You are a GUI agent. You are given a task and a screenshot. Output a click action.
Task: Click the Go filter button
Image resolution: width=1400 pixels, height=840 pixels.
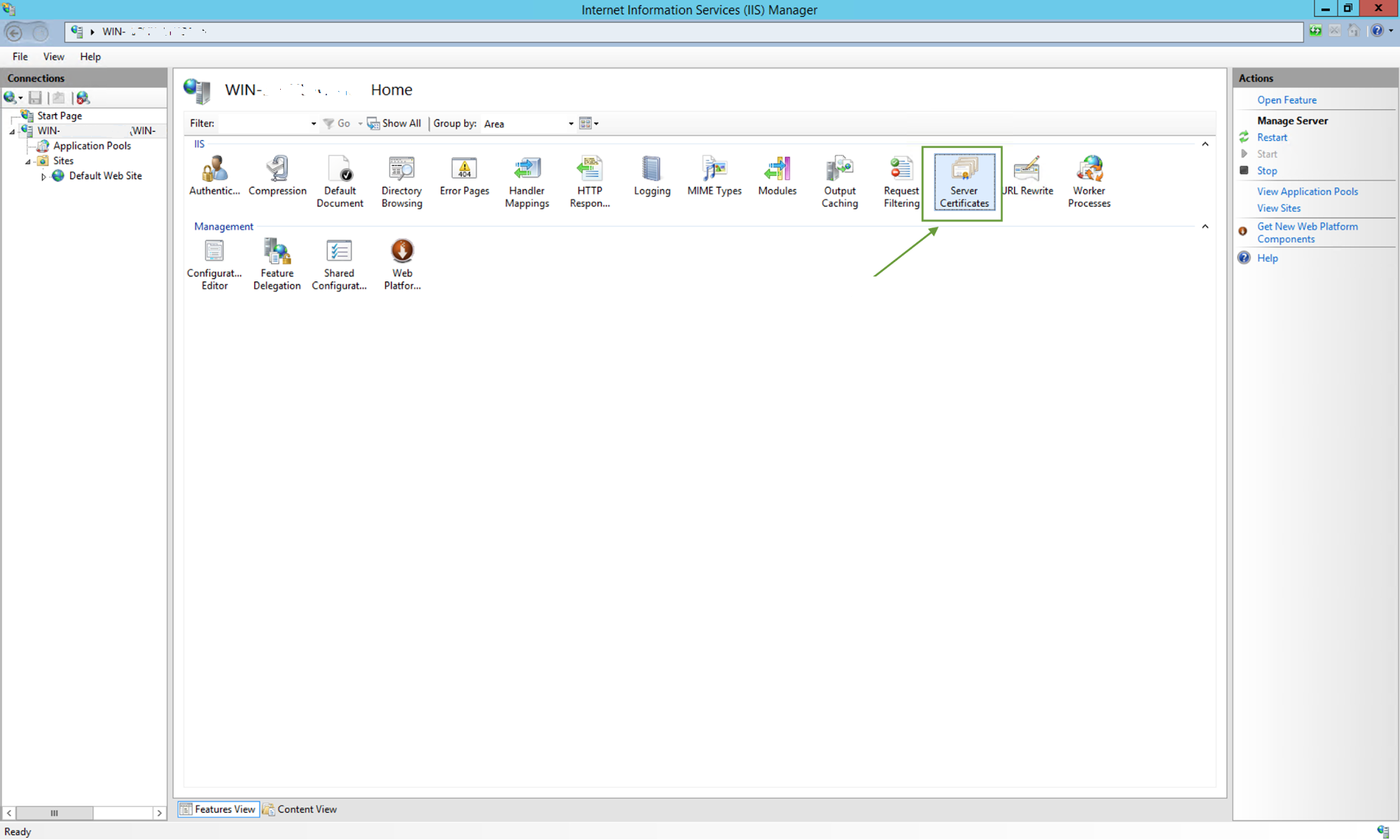(337, 124)
